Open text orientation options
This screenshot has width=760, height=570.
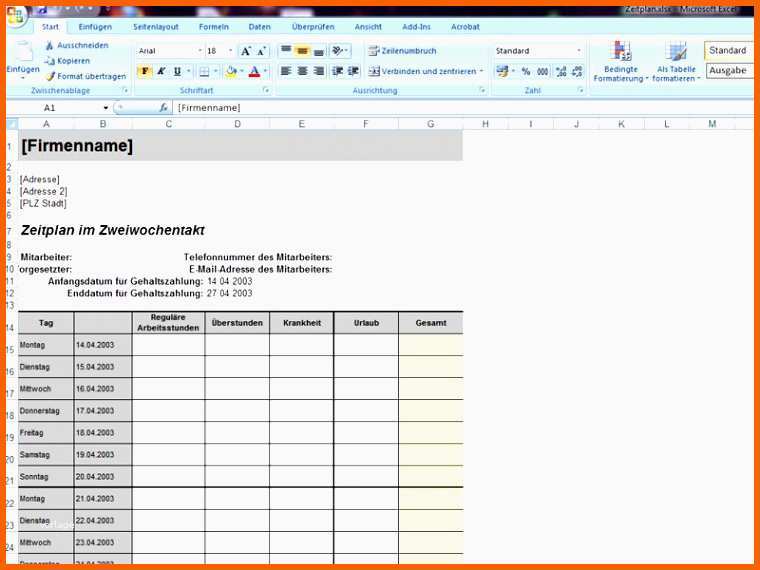(340, 50)
